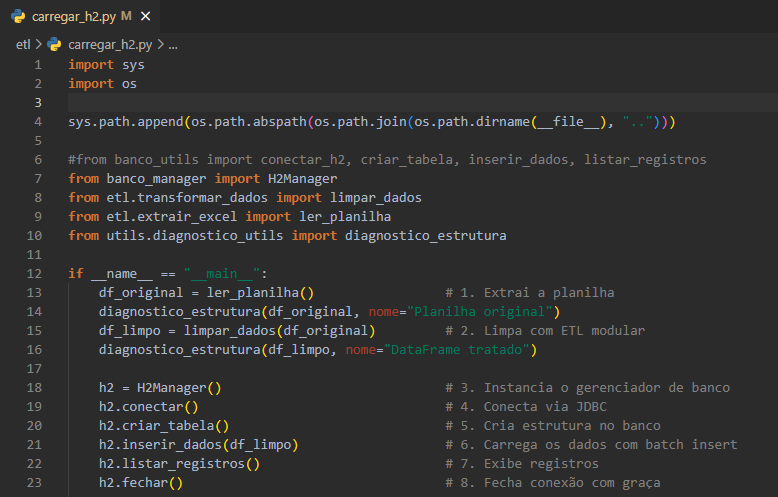Image resolution: width=778 pixels, height=497 pixels.
Task: Open the etl folder breadcrumb
Action: point(23,45)
